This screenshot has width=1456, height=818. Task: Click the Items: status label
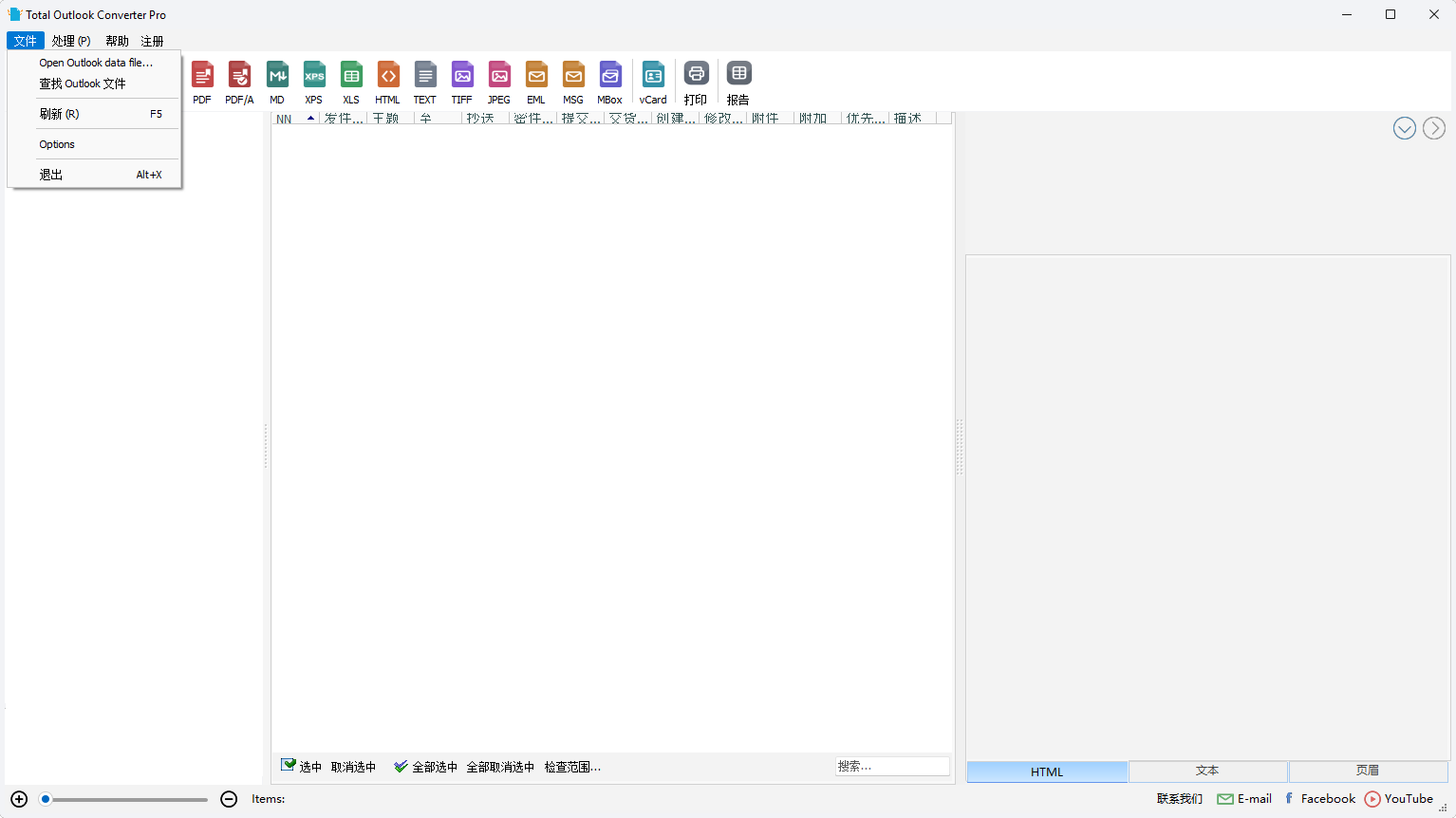pyautogui.click(x=269, y=799)
